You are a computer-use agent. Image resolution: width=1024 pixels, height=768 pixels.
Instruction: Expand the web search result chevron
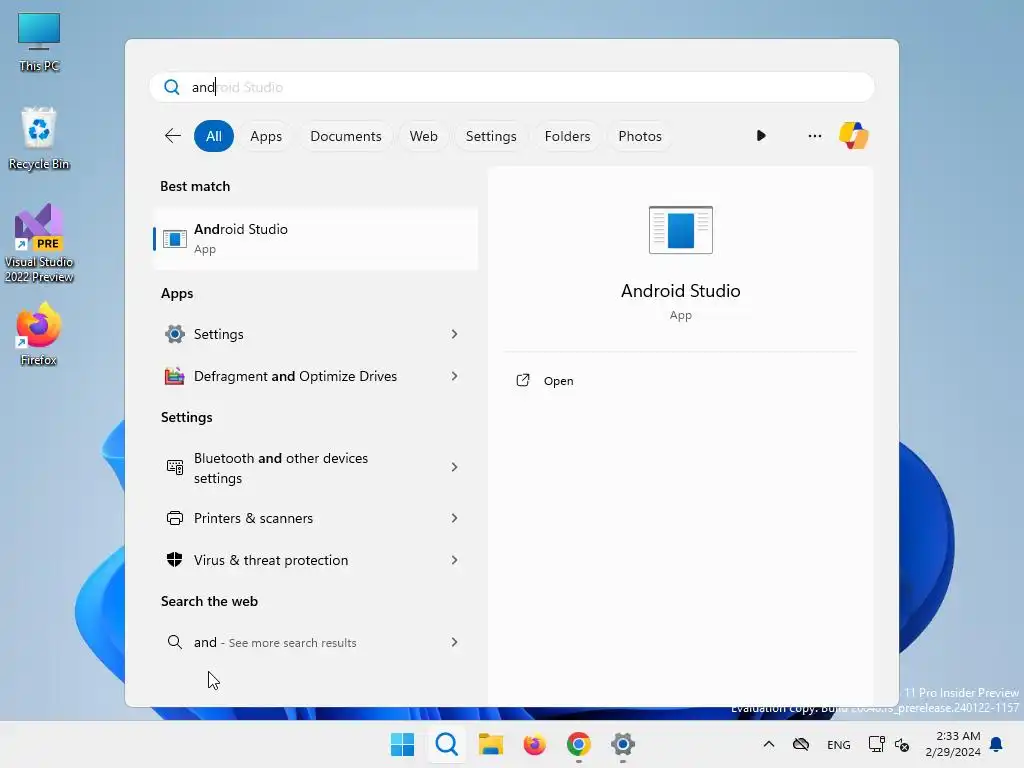(x=455, y=642)
